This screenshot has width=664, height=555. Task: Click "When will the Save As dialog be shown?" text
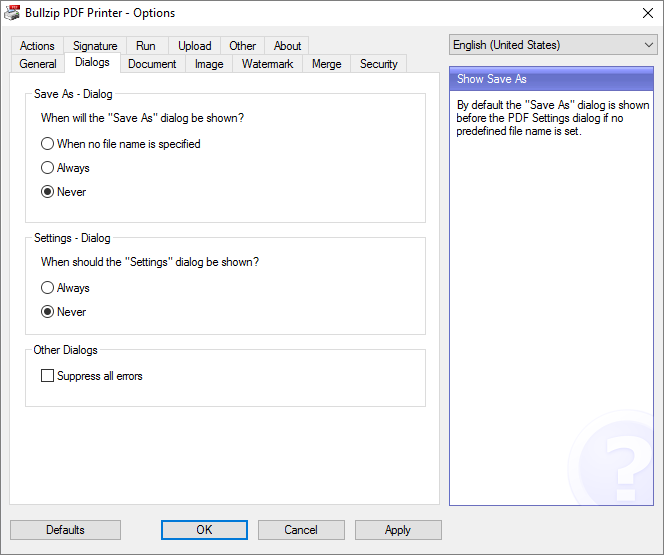click(142, 118)
